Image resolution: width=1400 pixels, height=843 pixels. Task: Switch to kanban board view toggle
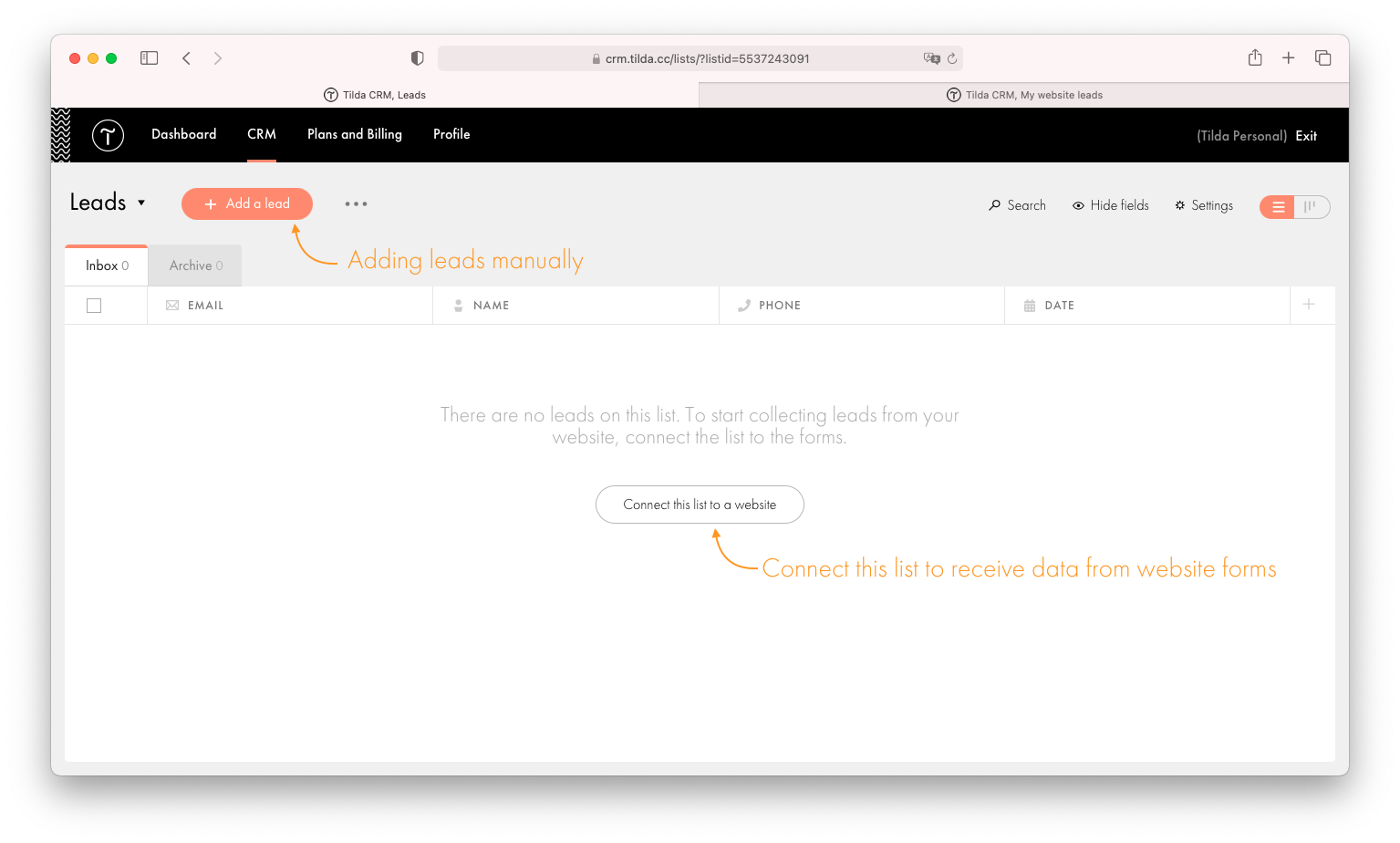pyautogui.click(x=1312, y=207)
